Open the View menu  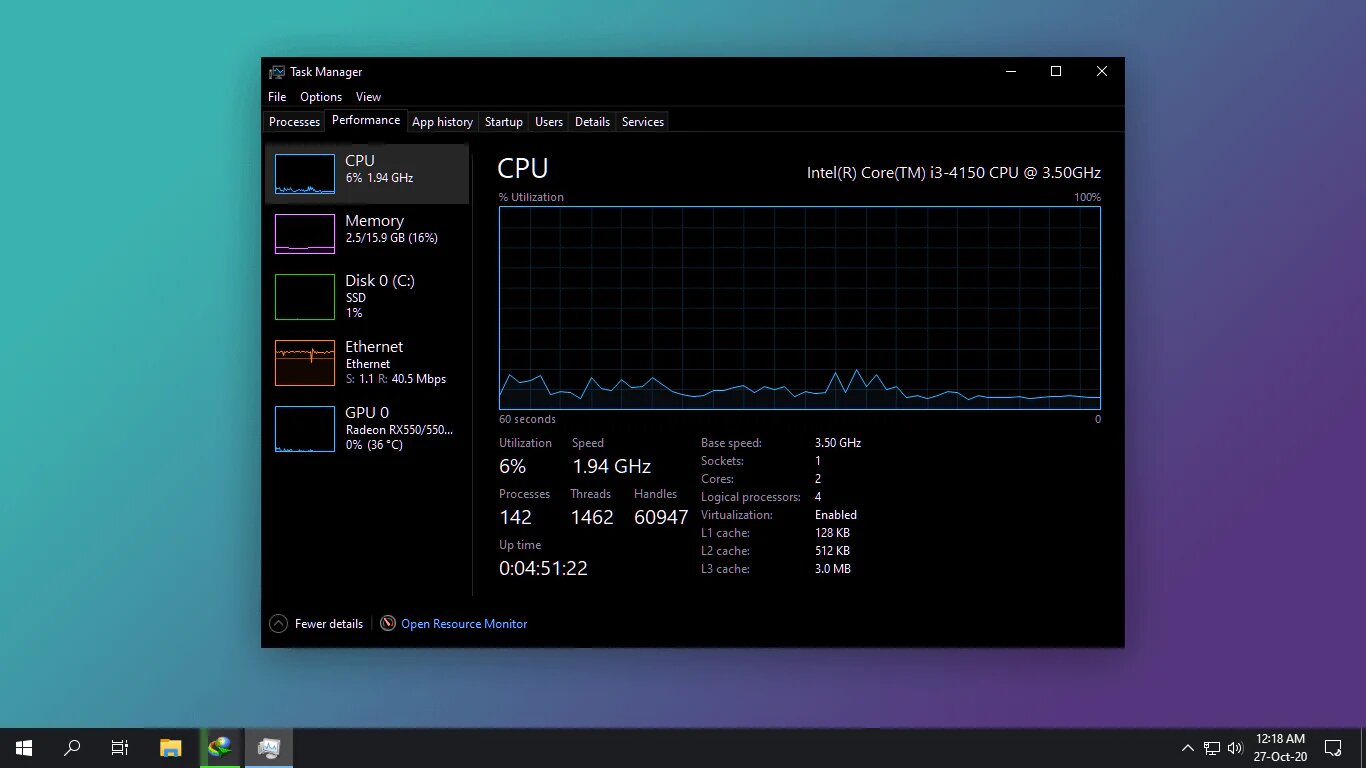point(368,97)
